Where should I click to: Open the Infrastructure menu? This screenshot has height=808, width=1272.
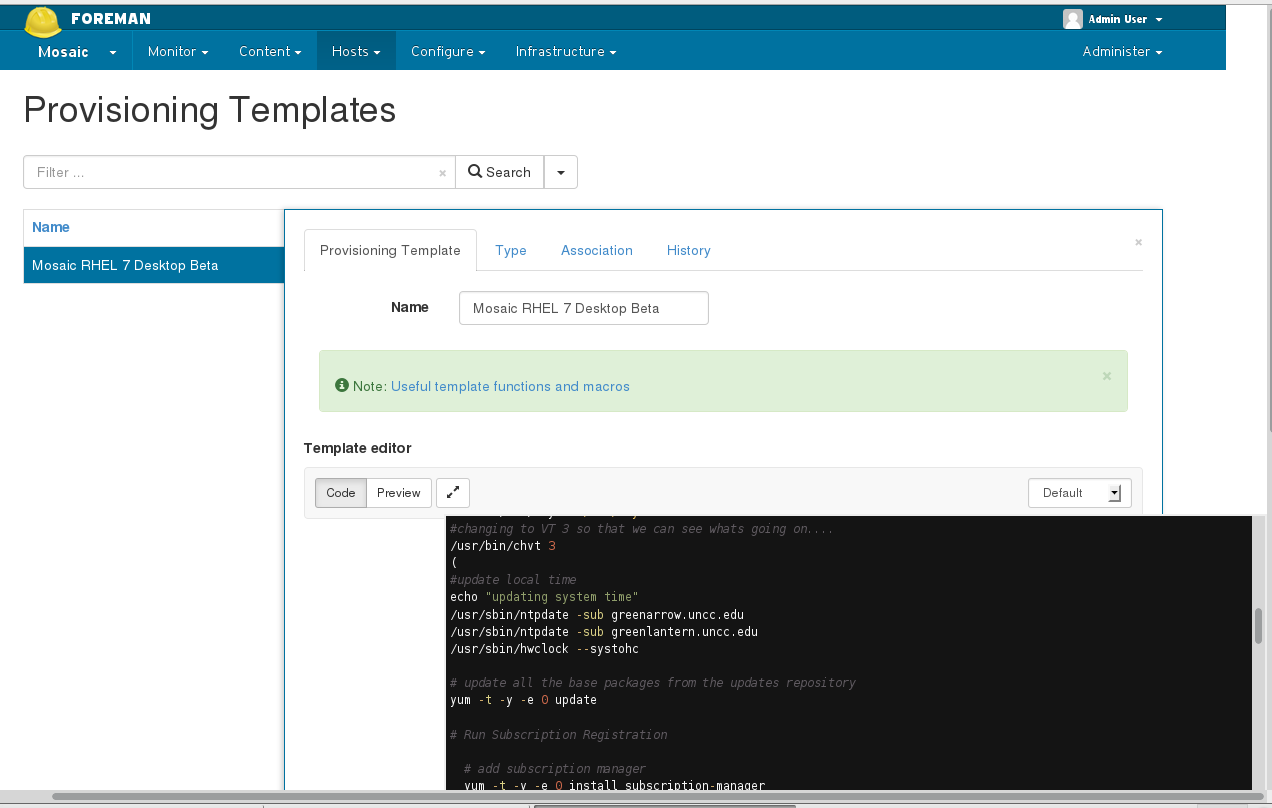[566, 51]
